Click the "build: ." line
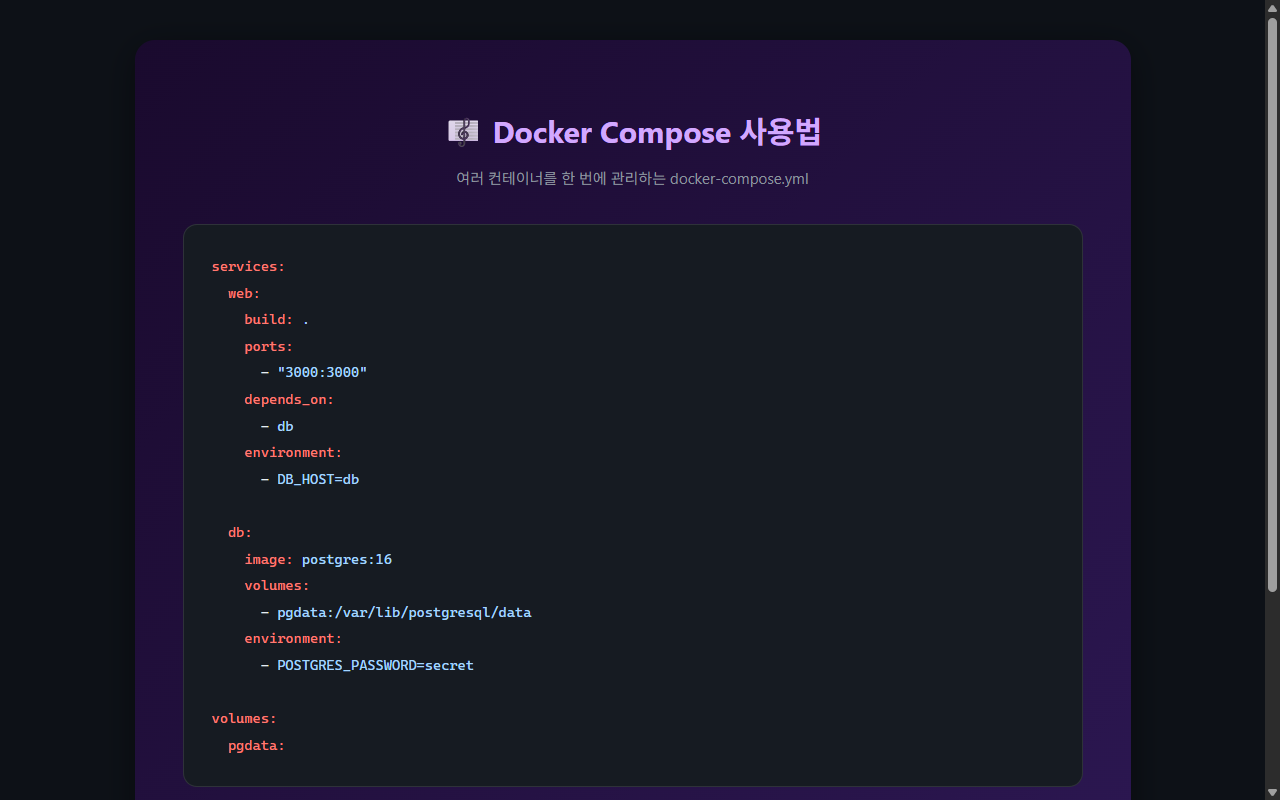 coord(274,319)
